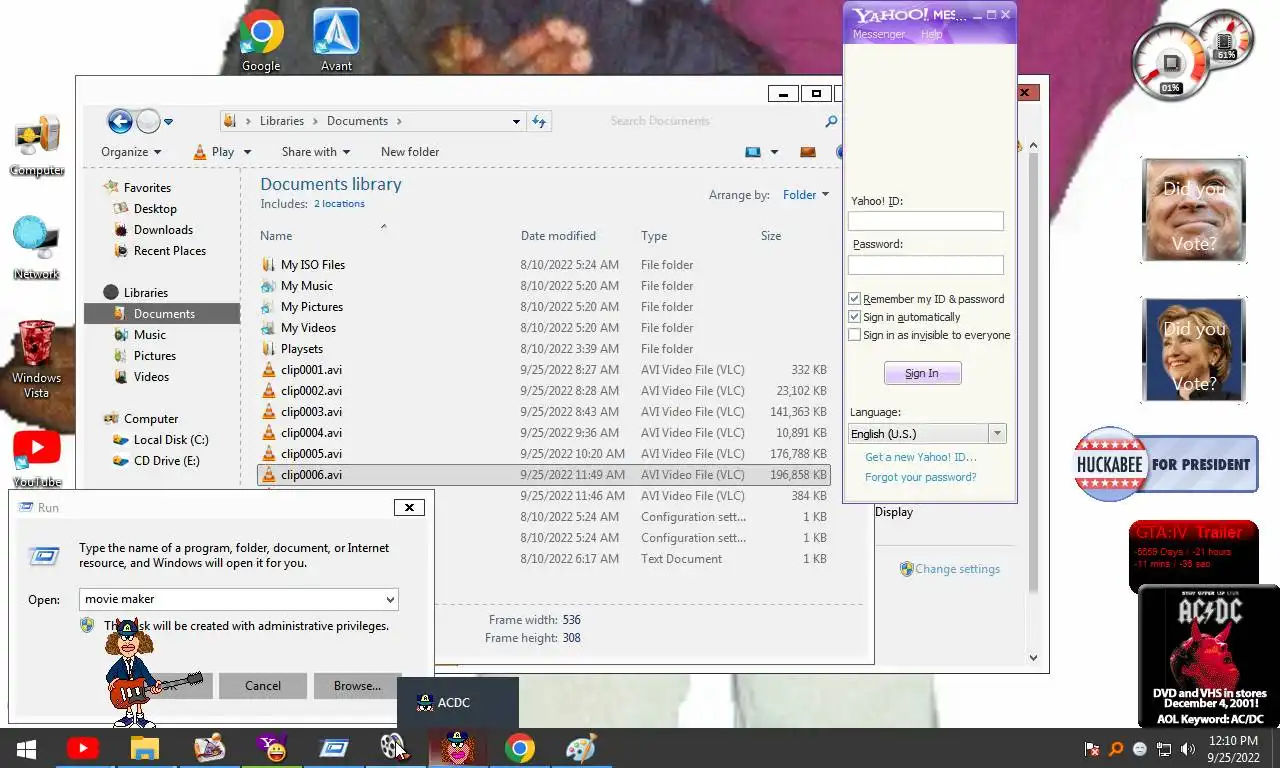
Task: Click the search magnifier in Search Documents
Action: pyautogui.click(x=830, y=121)
